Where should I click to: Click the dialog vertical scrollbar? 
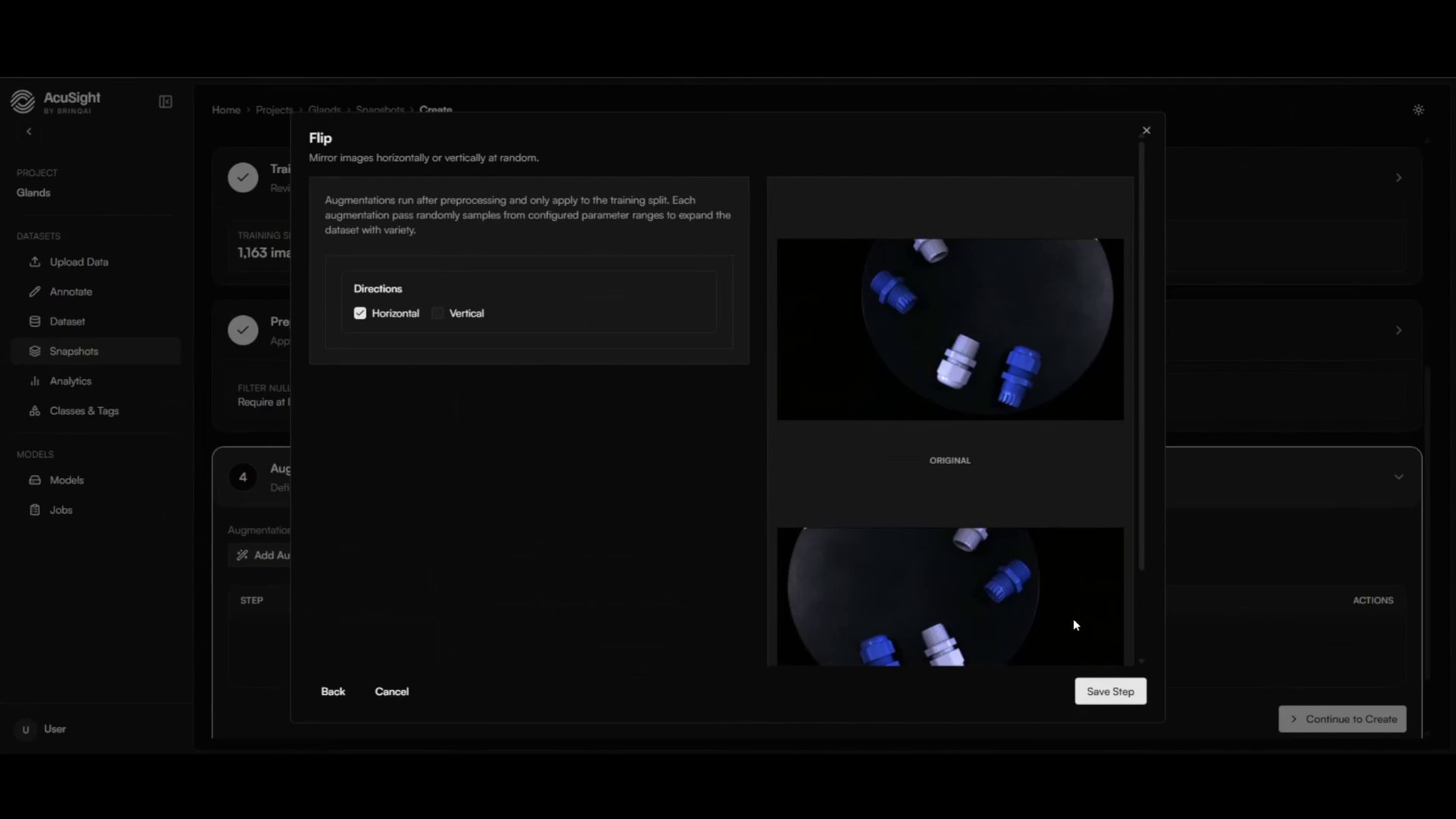[1141, 356]
